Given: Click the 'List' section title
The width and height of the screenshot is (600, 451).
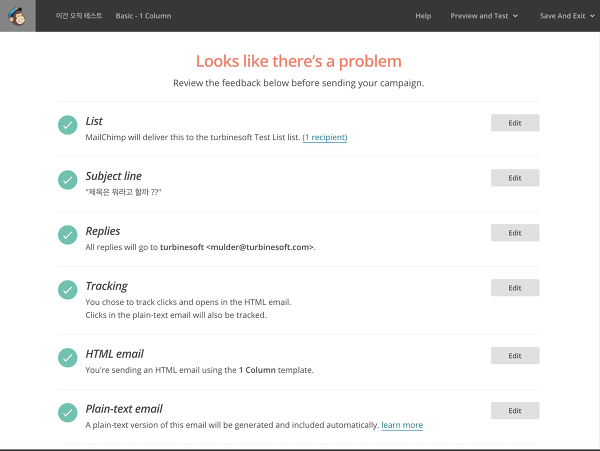Looking at the screenshot, I should point(94,121).
